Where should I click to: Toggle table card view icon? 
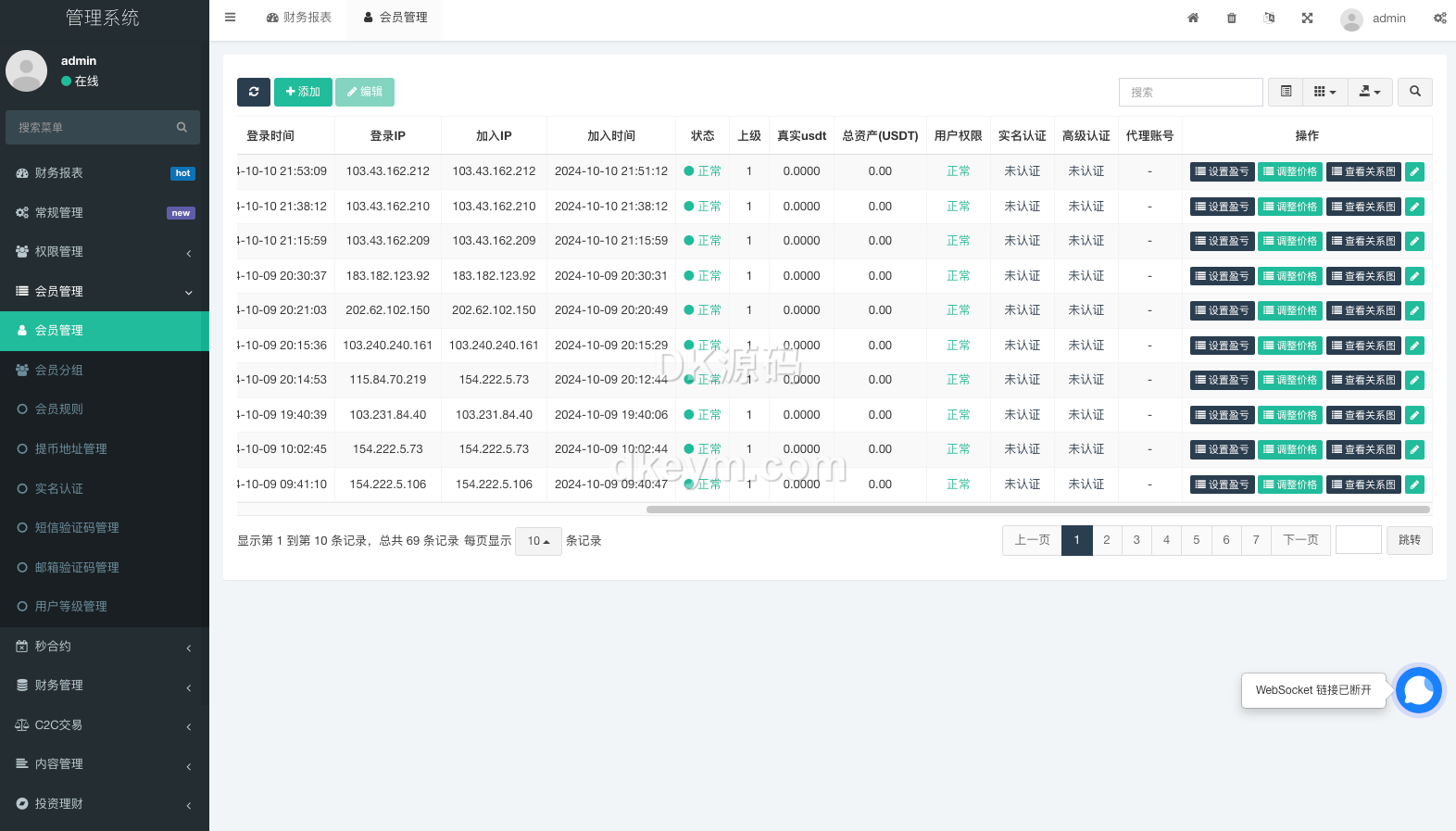1286,92
